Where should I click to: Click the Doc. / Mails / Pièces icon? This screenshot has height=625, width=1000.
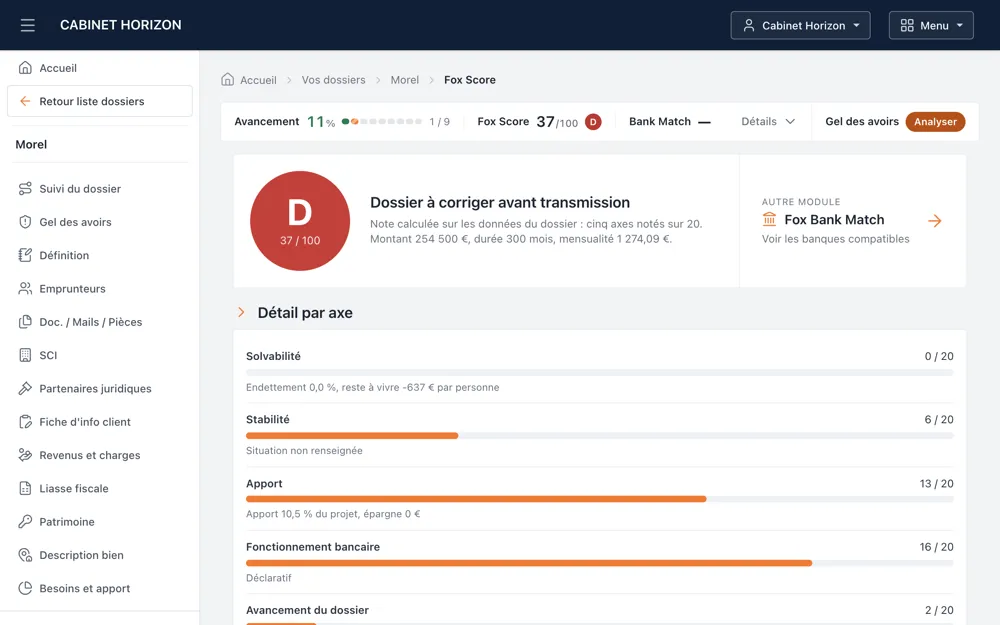[25, 322]
